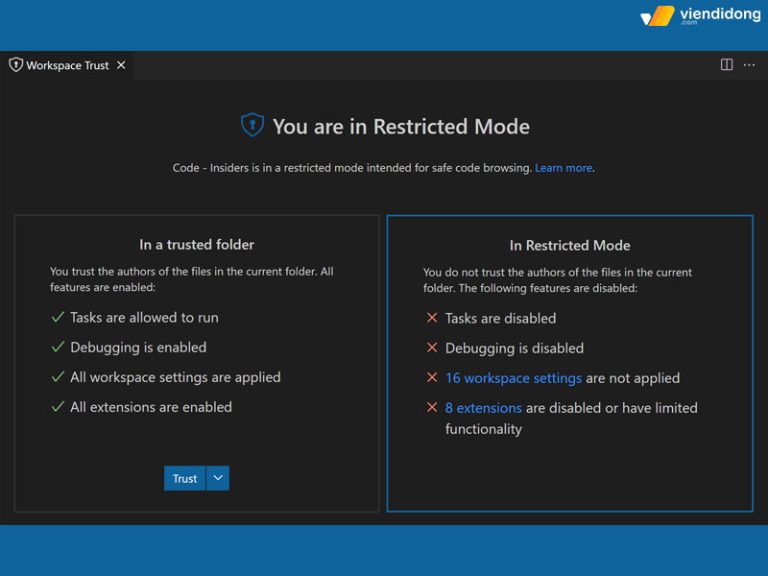Click the checkmark next to Debugging is enabled
The image size is (768, 576).
tap(57, 348)
